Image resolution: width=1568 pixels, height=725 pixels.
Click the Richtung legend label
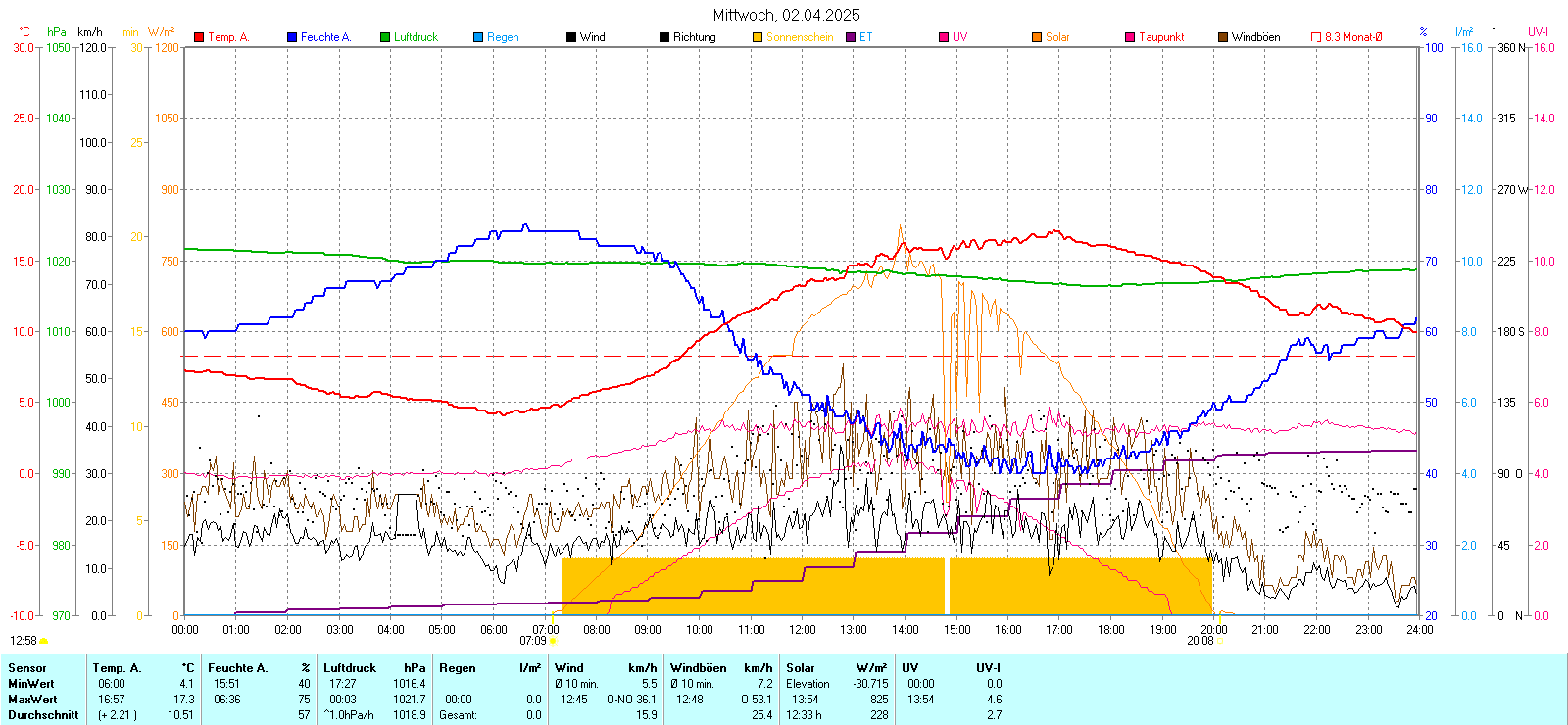pyautogui.click(x=694, y=37)
